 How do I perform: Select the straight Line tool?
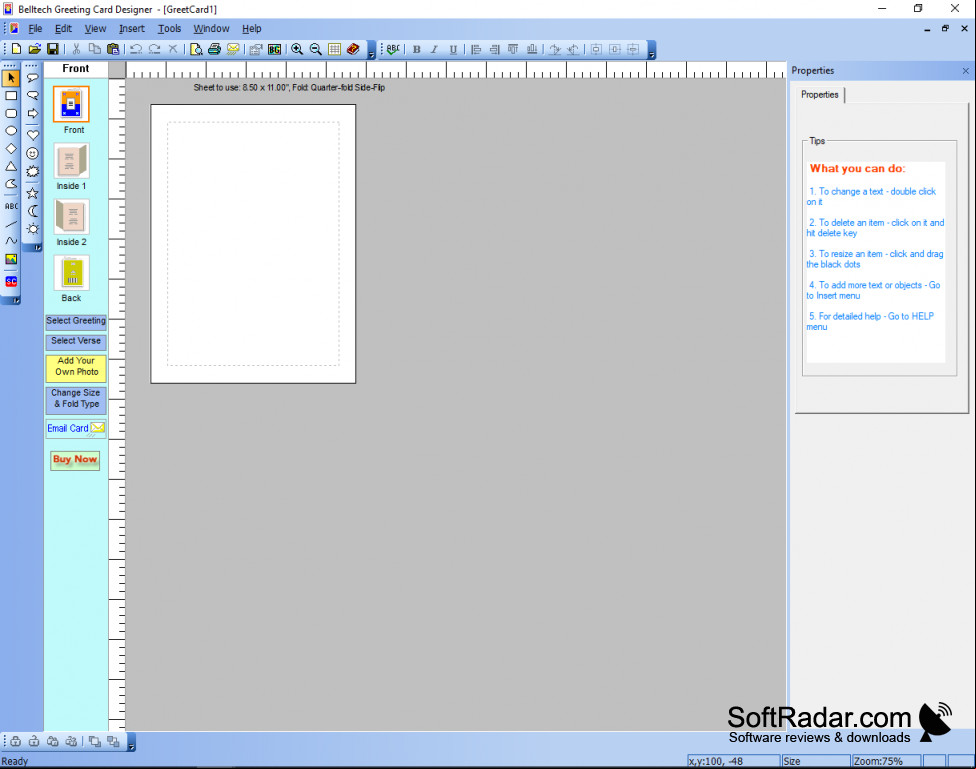(x=11, y=224)
